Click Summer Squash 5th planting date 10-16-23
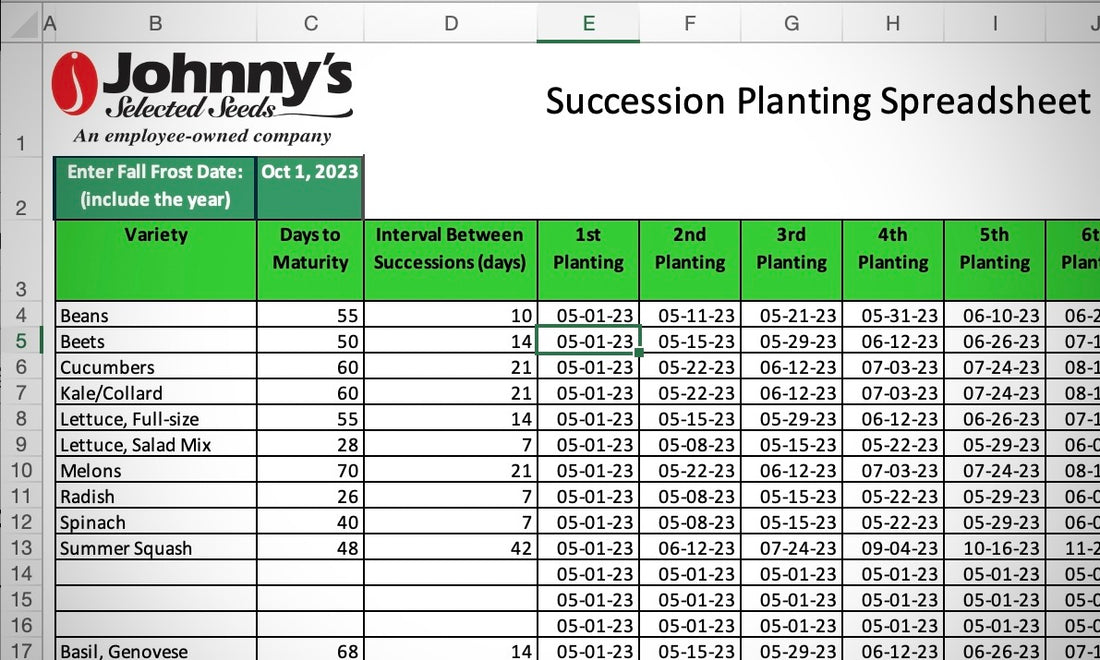Screen dimensions: 1100x660 (x=994, y=548)
